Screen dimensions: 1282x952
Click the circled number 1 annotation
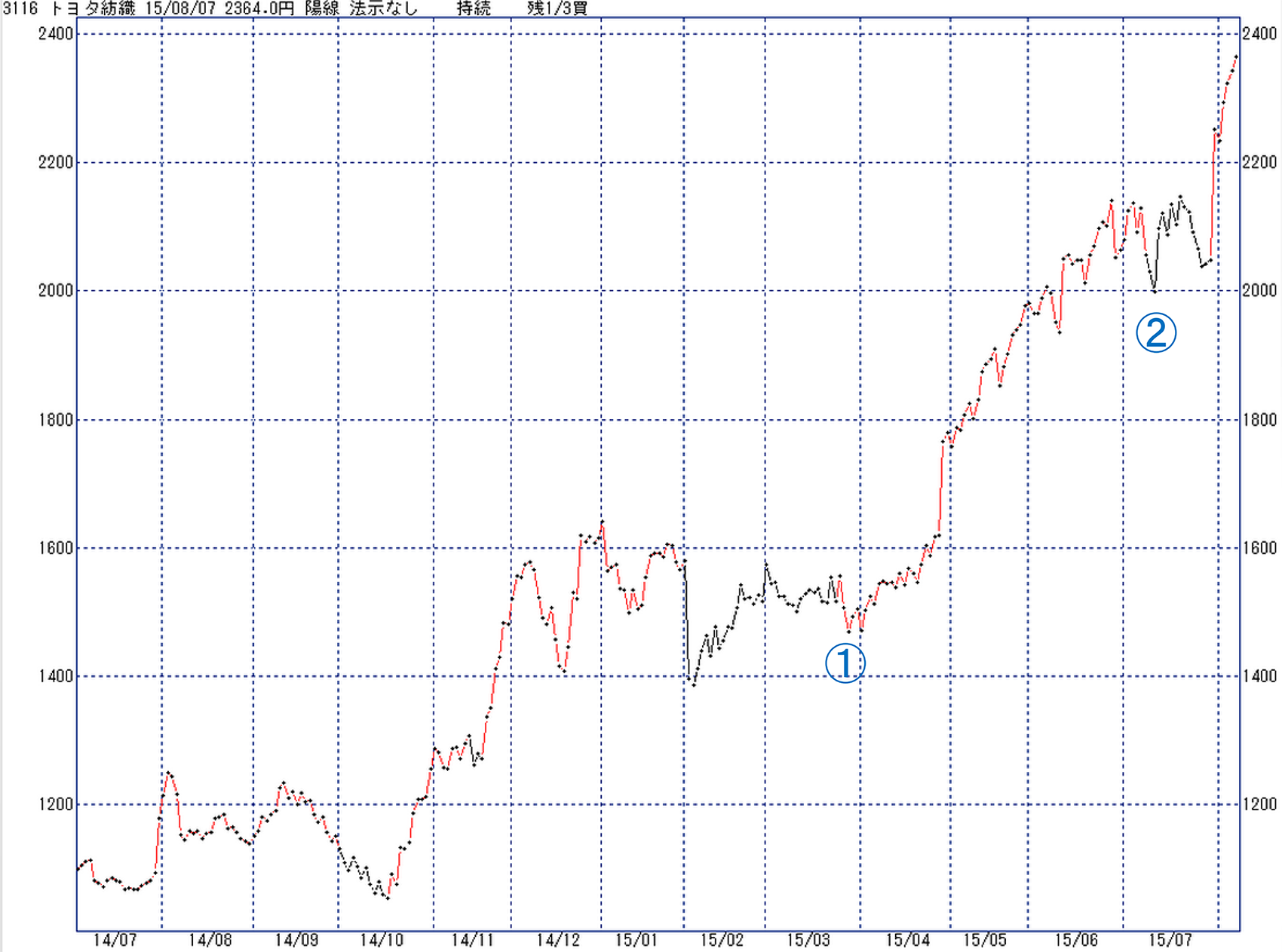pos(845,663)
